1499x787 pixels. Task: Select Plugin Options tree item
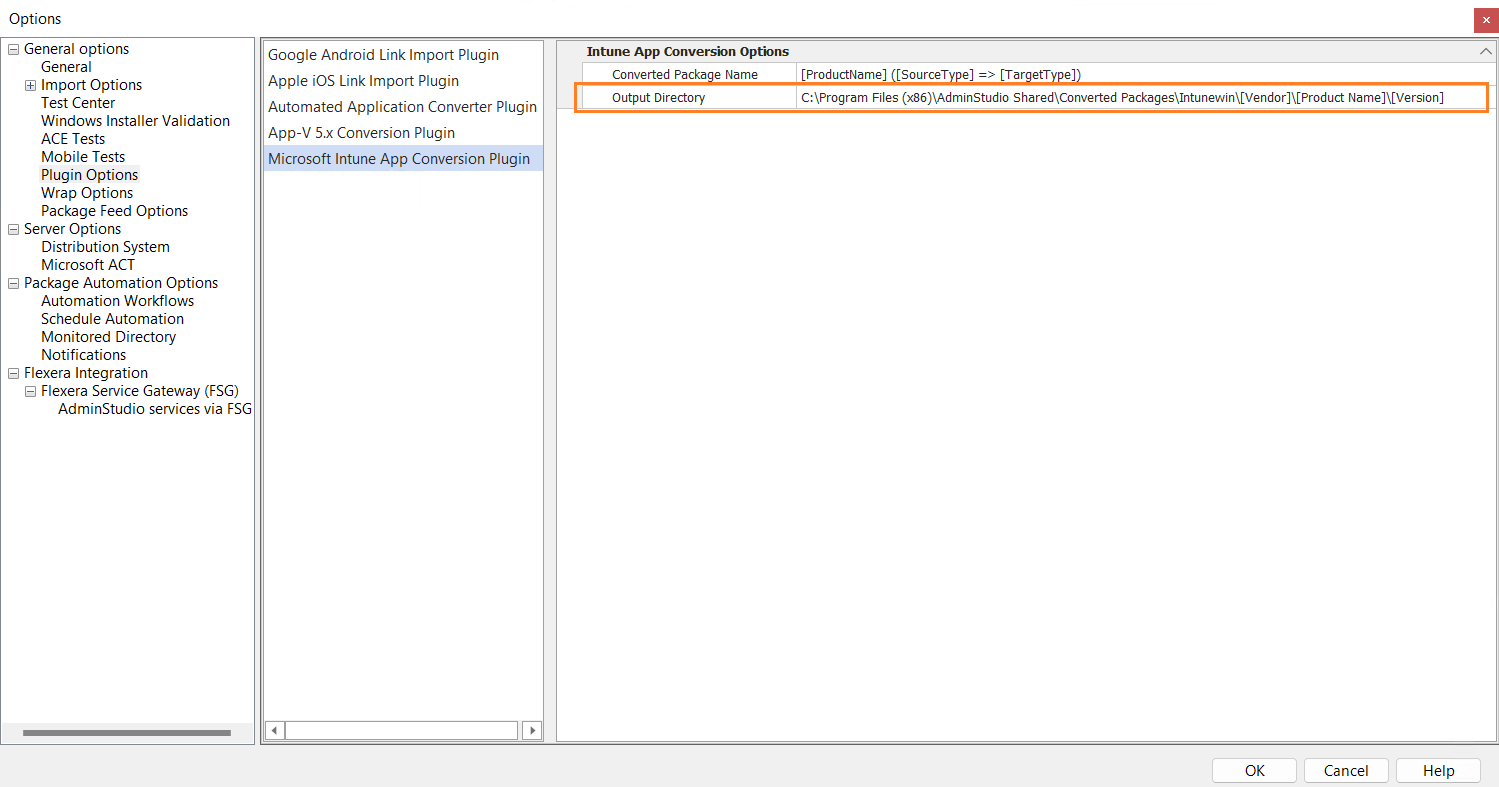coord(89,175)
